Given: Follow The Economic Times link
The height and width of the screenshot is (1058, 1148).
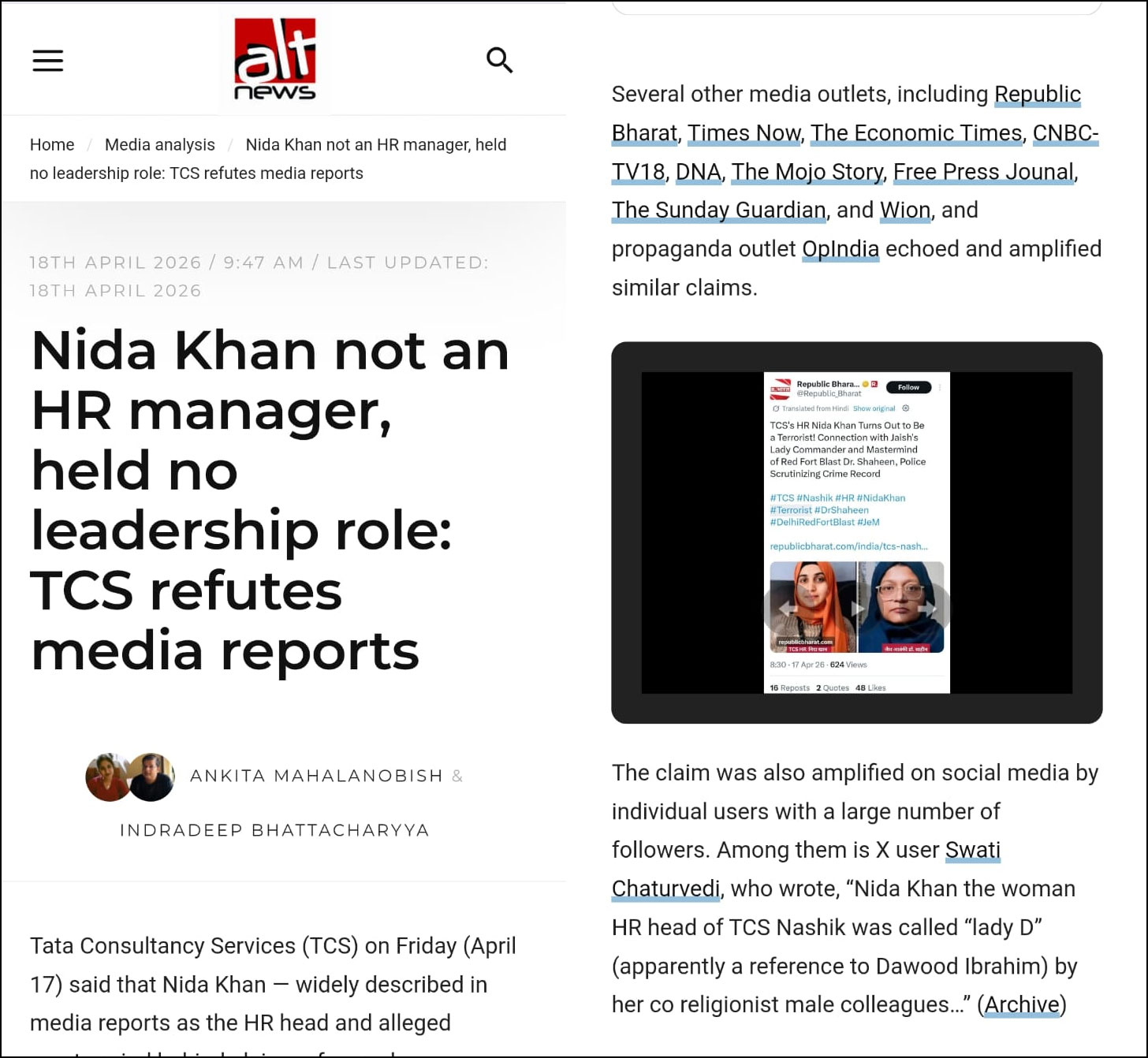Looking at the screenshot, I should coord(916,132).
